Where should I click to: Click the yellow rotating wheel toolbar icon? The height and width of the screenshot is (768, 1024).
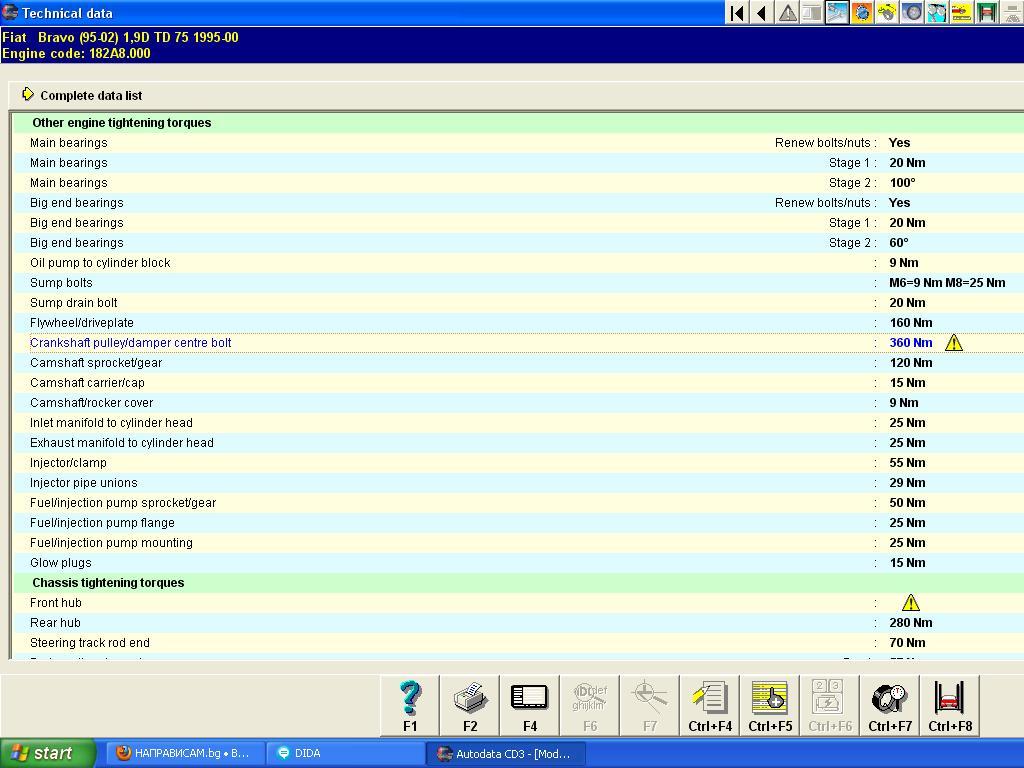(887, 12)
